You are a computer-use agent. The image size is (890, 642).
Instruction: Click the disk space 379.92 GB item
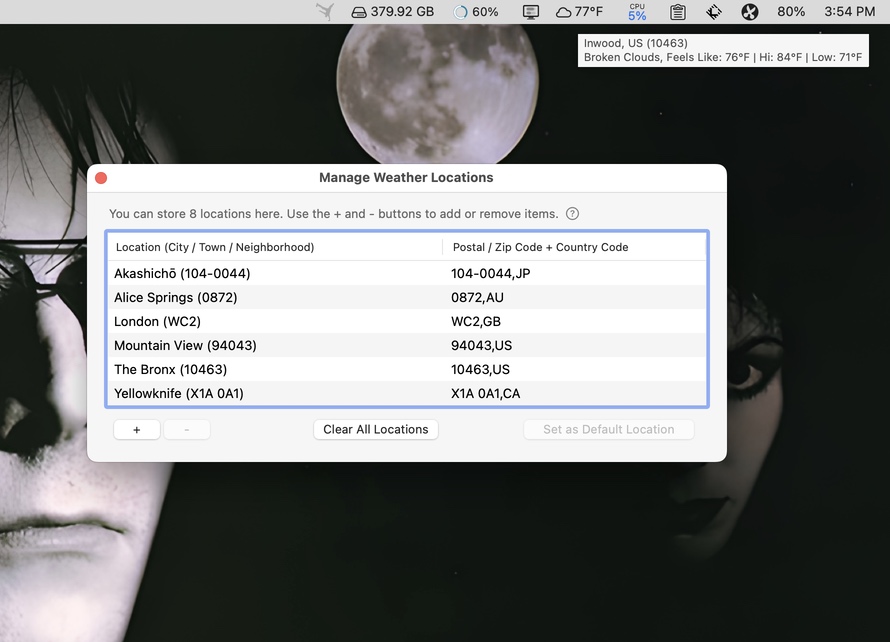click(x=392, y=11)
